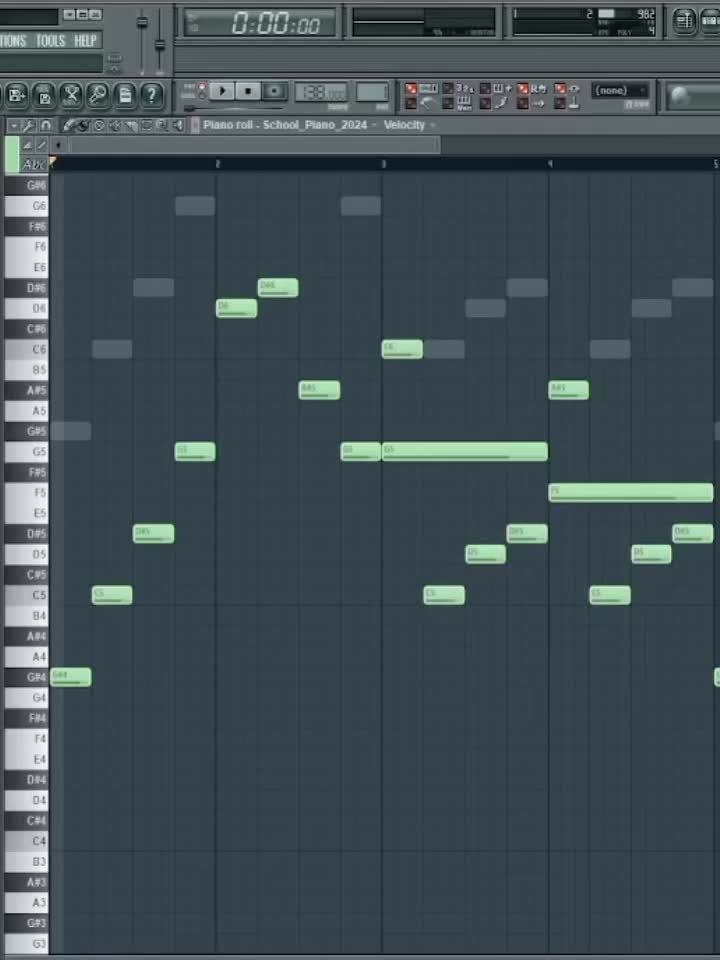Screen dimensions: 720x960
Task: Click the C5 piano key
Action: (26, 594)
